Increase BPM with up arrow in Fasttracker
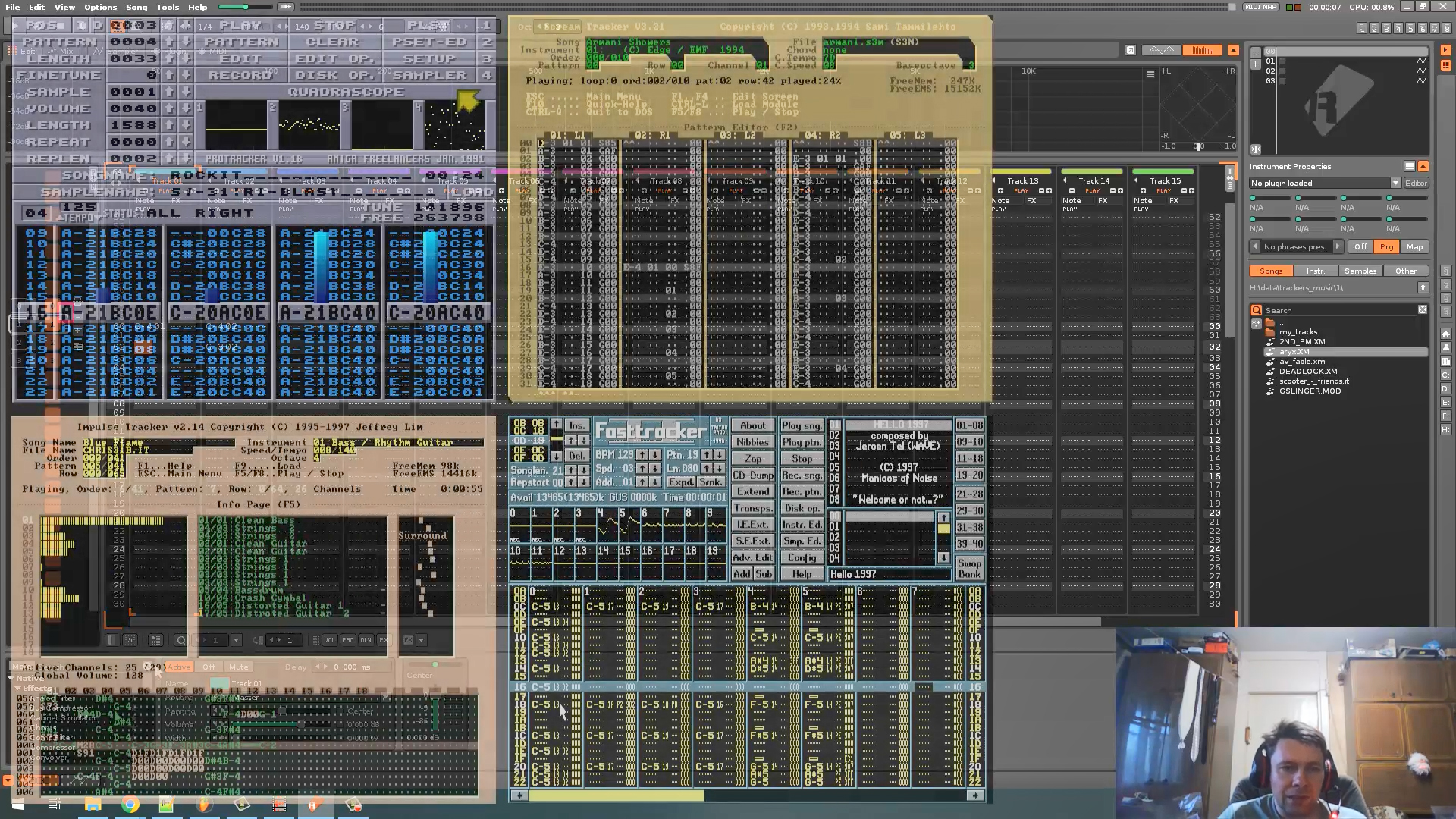This screenshot has width=1456, height=819. [642, 455]
